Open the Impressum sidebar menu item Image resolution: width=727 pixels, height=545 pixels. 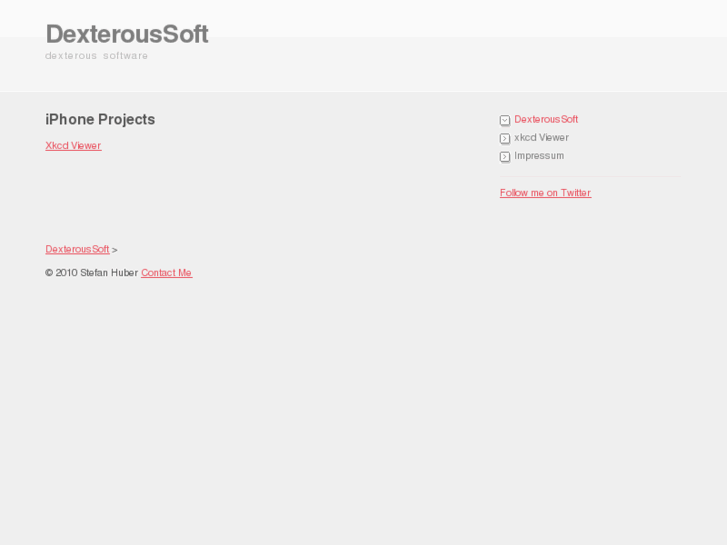coord(539,156)
